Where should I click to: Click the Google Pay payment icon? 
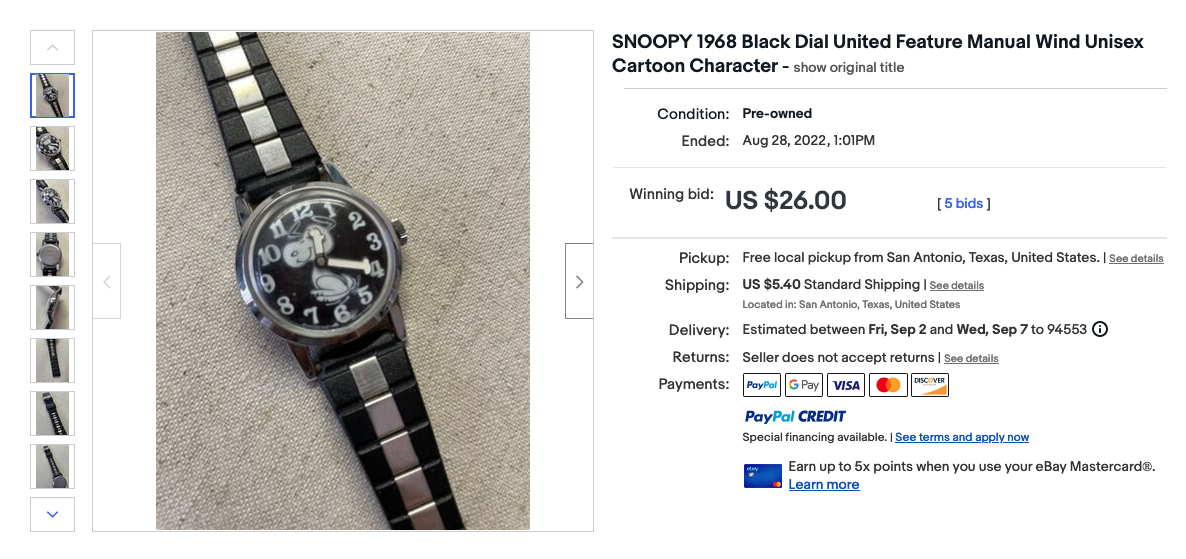click(804, 385)
